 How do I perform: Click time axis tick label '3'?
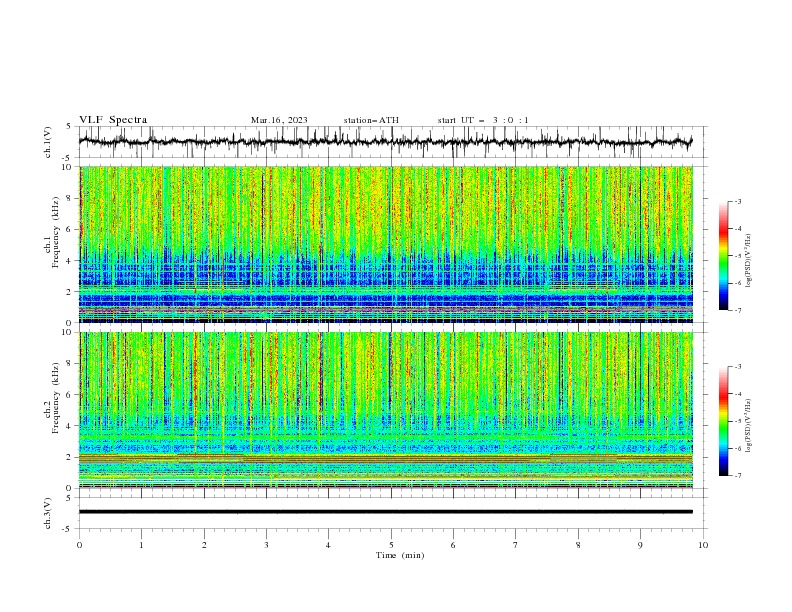(266, 545)
